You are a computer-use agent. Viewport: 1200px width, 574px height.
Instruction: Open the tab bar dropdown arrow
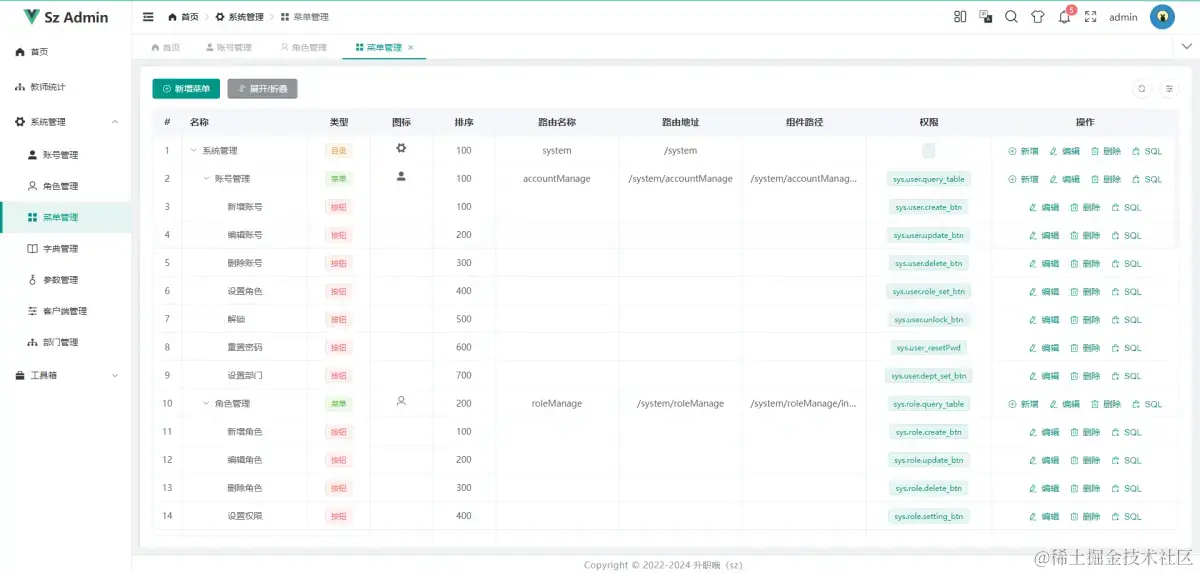pos(1187,47)
